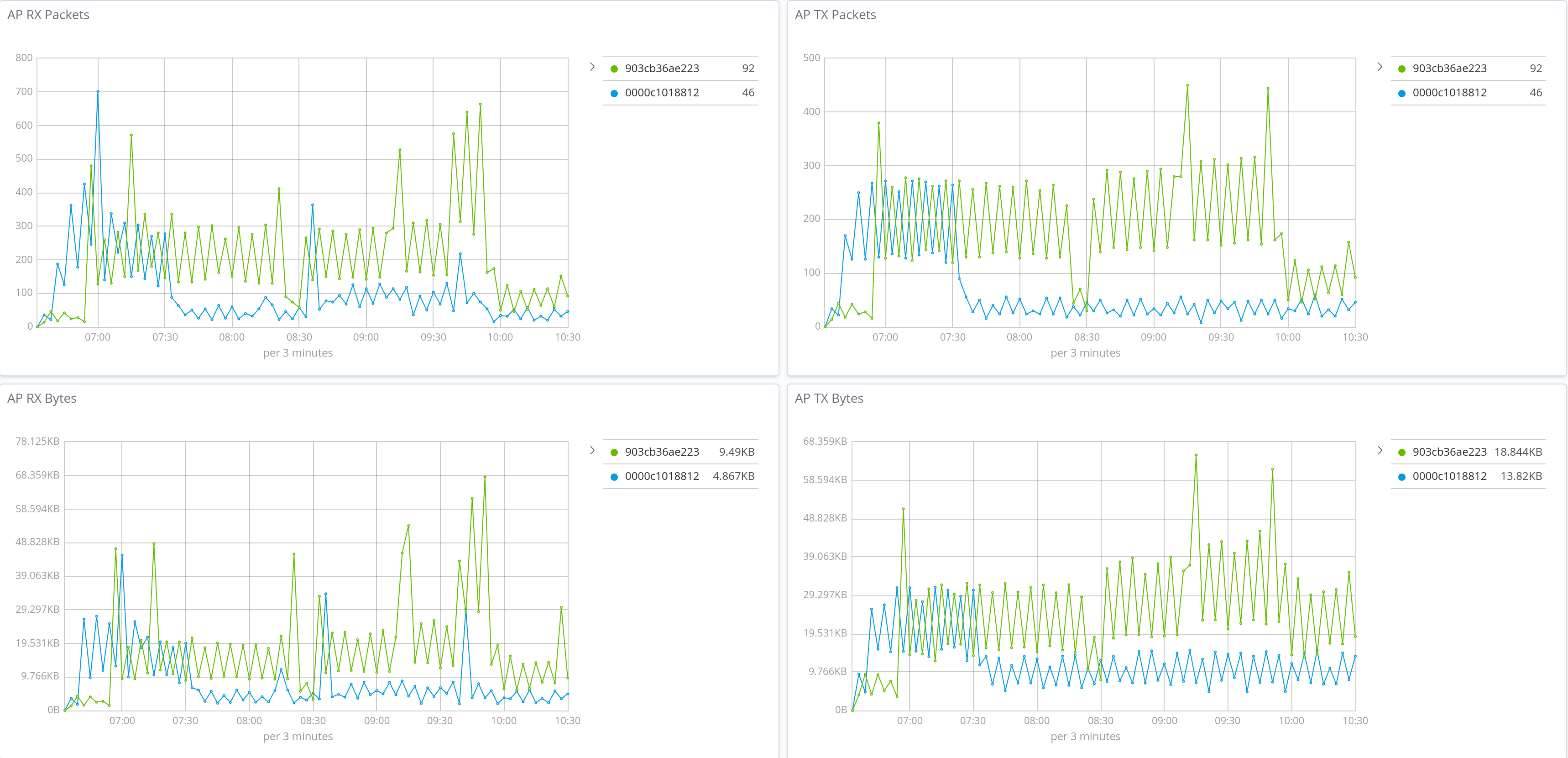Screen dimensions: 1568x758
Task: Click the green dot next to 9.49KB value
Action: (x=615, y=452)
